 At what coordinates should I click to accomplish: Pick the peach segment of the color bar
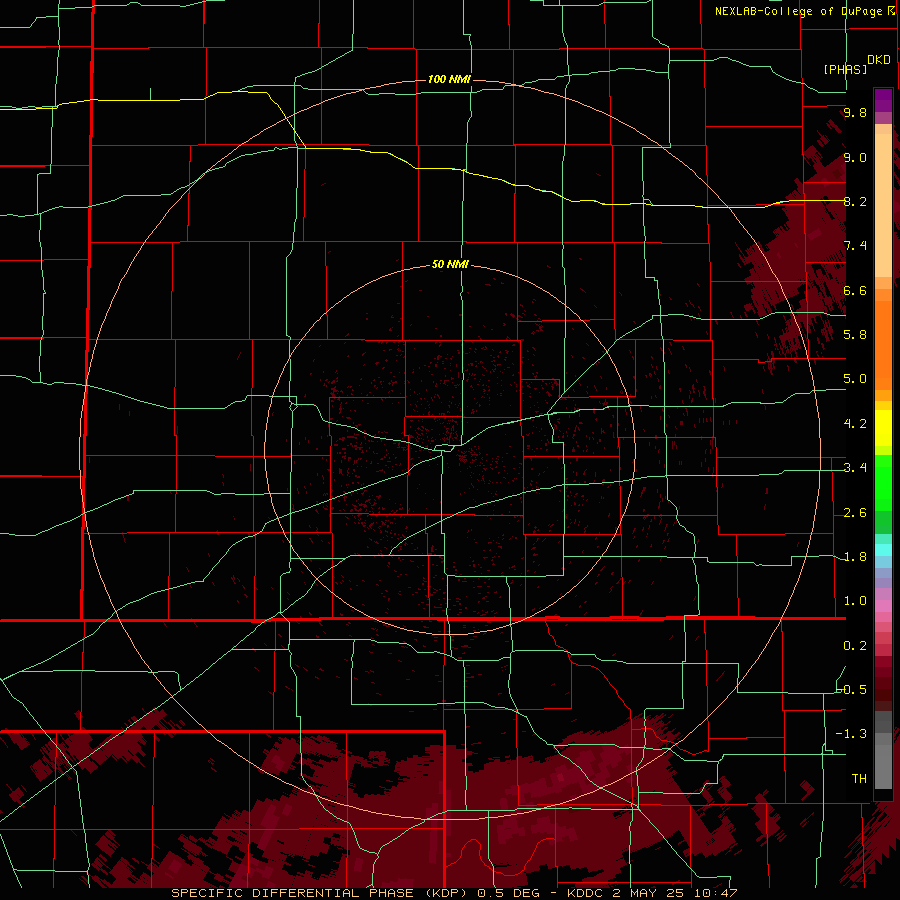pyautogui.click(x=883, y=207)
